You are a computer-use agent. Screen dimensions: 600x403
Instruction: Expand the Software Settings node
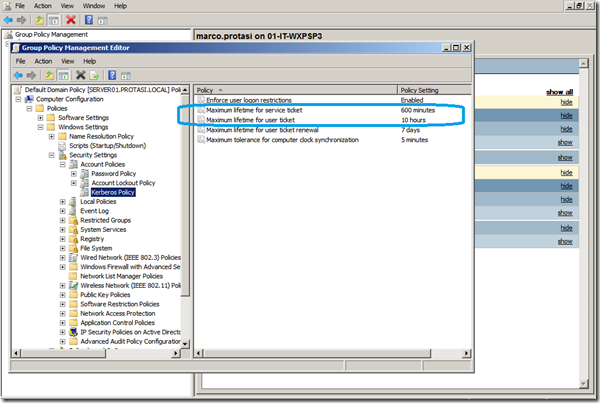pyautogui.click(x=40, y=118)
